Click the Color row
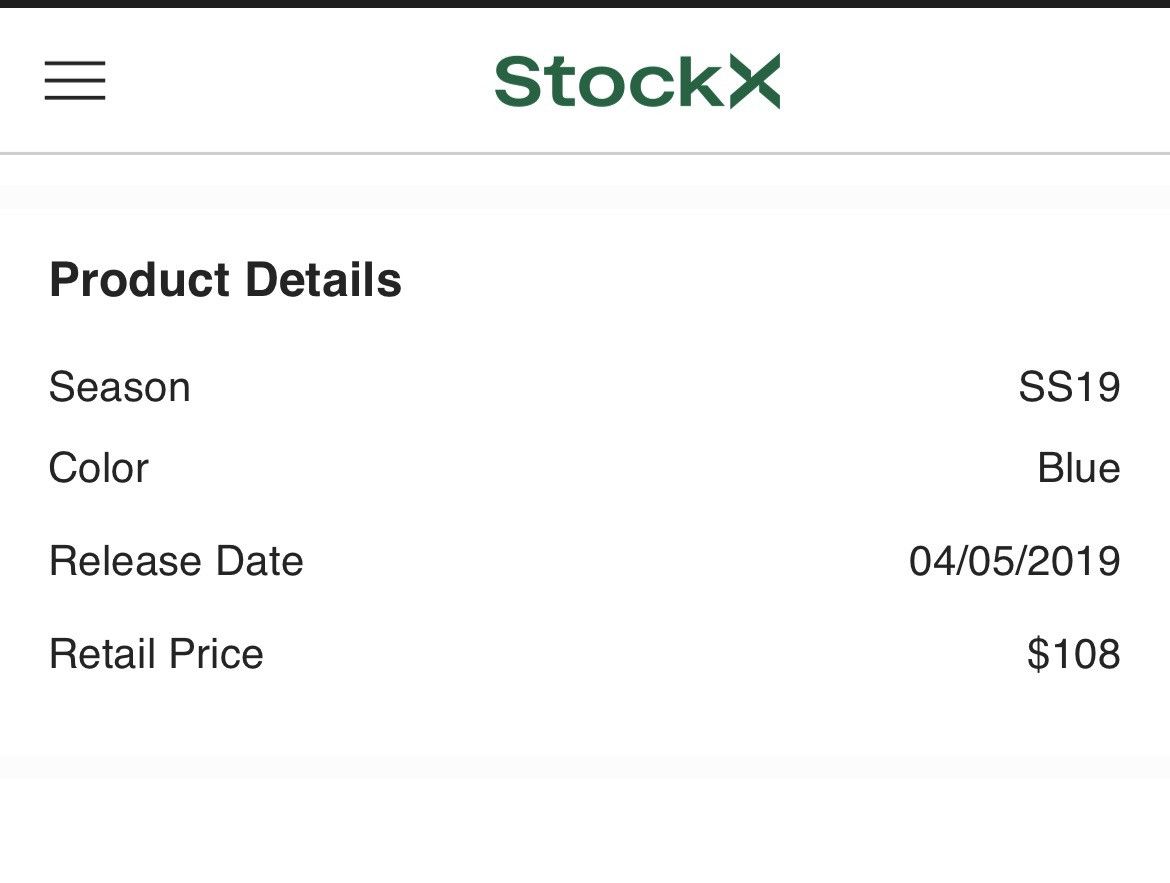This screenshot has width=1170, height=883. click(585, 468)
